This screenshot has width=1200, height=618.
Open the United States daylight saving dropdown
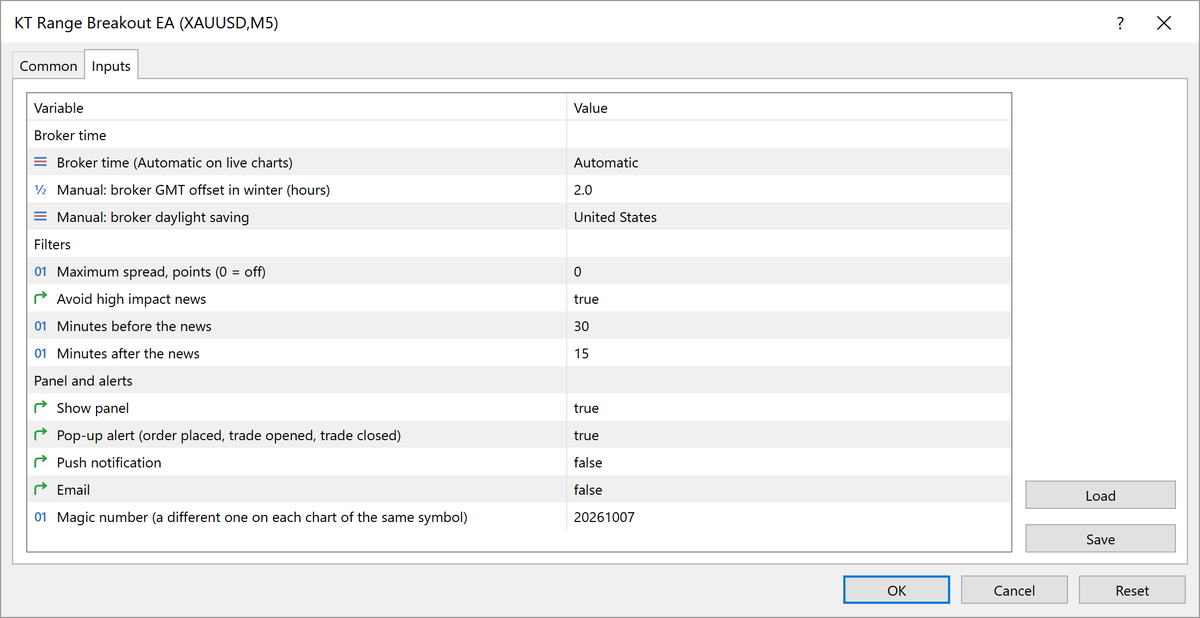[x=789, y=217]
